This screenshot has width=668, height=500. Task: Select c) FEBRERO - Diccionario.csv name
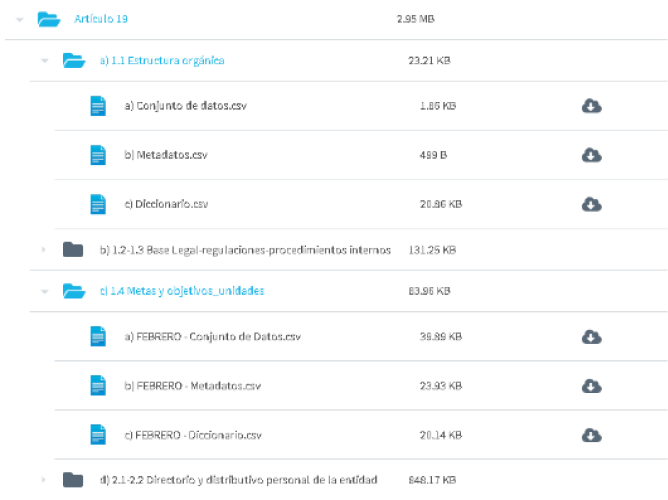193,435
